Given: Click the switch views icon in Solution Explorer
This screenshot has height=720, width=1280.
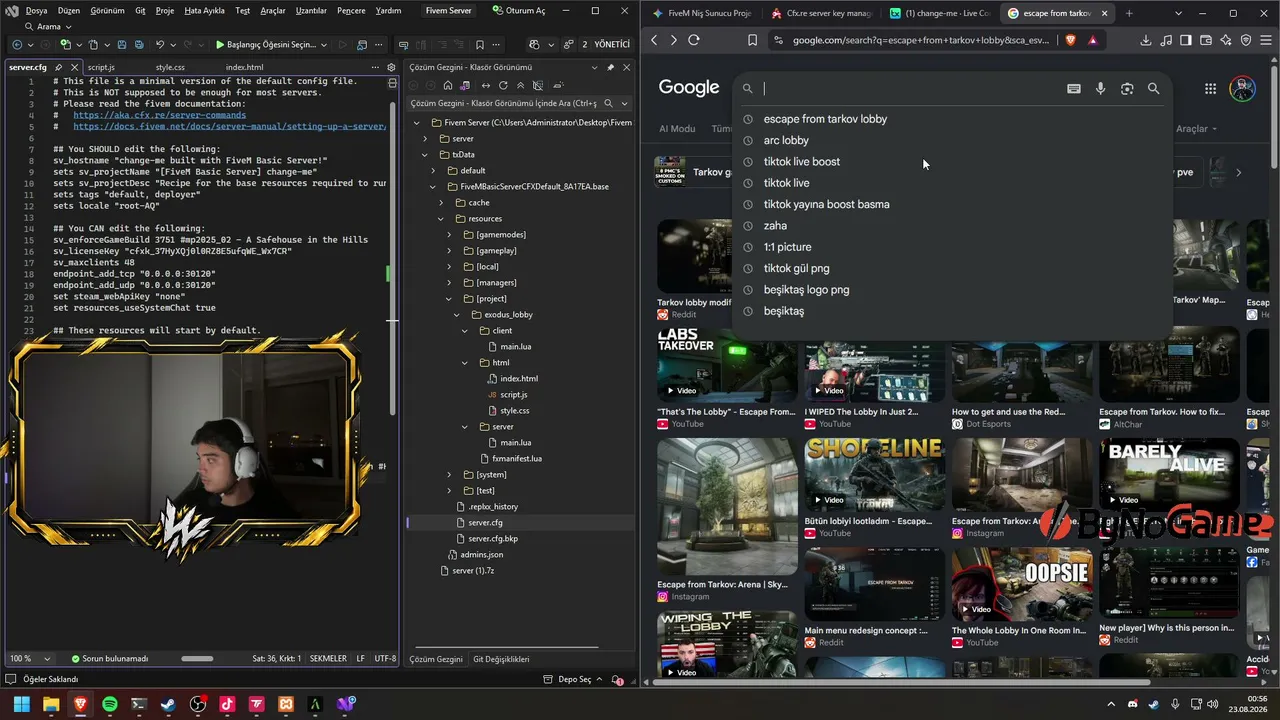Looking at the screenshot, I should pos(466,85).
